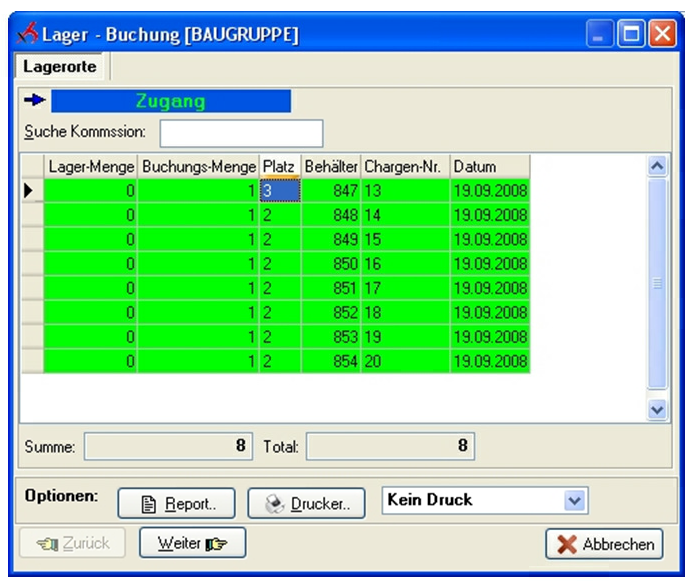Click the app icon in title bar
This screenshot has width=690, height=585.
click(x=27, y=35)
